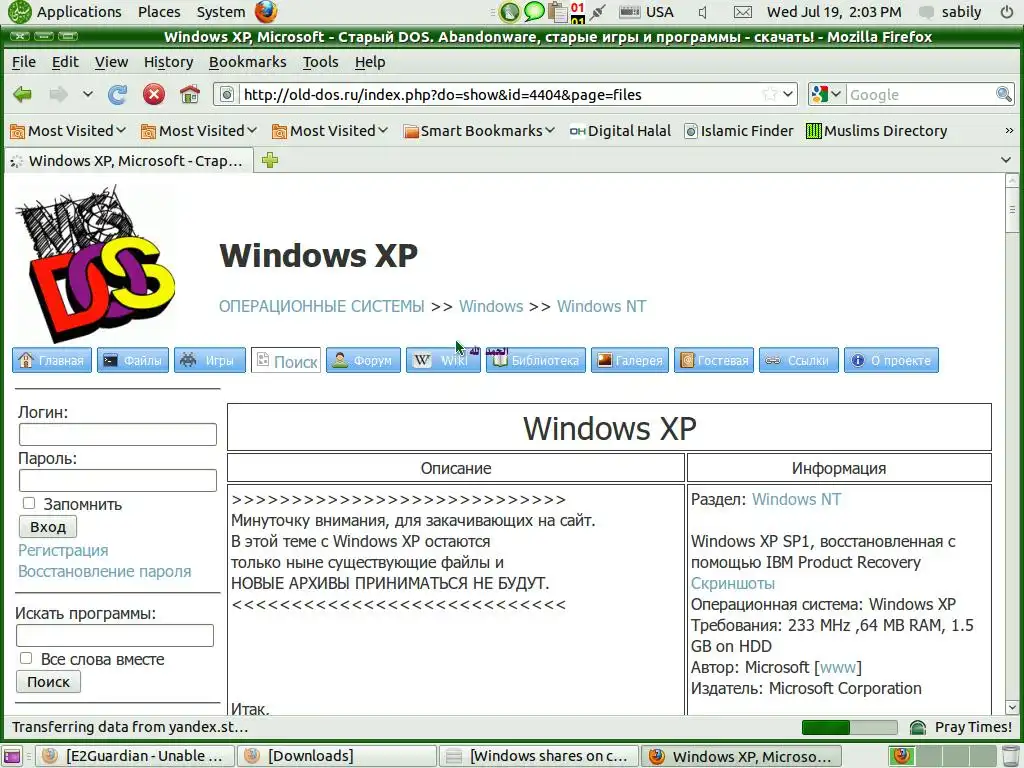The width and height of the screenshot is (1024, 768).
Task: Open Digital Halal bookmark
Action: pos(620,131)
